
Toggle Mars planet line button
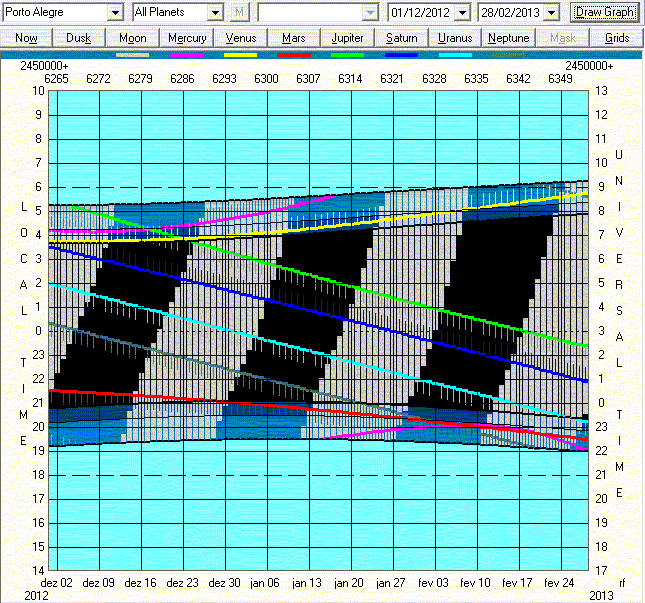tap(294, 37)
